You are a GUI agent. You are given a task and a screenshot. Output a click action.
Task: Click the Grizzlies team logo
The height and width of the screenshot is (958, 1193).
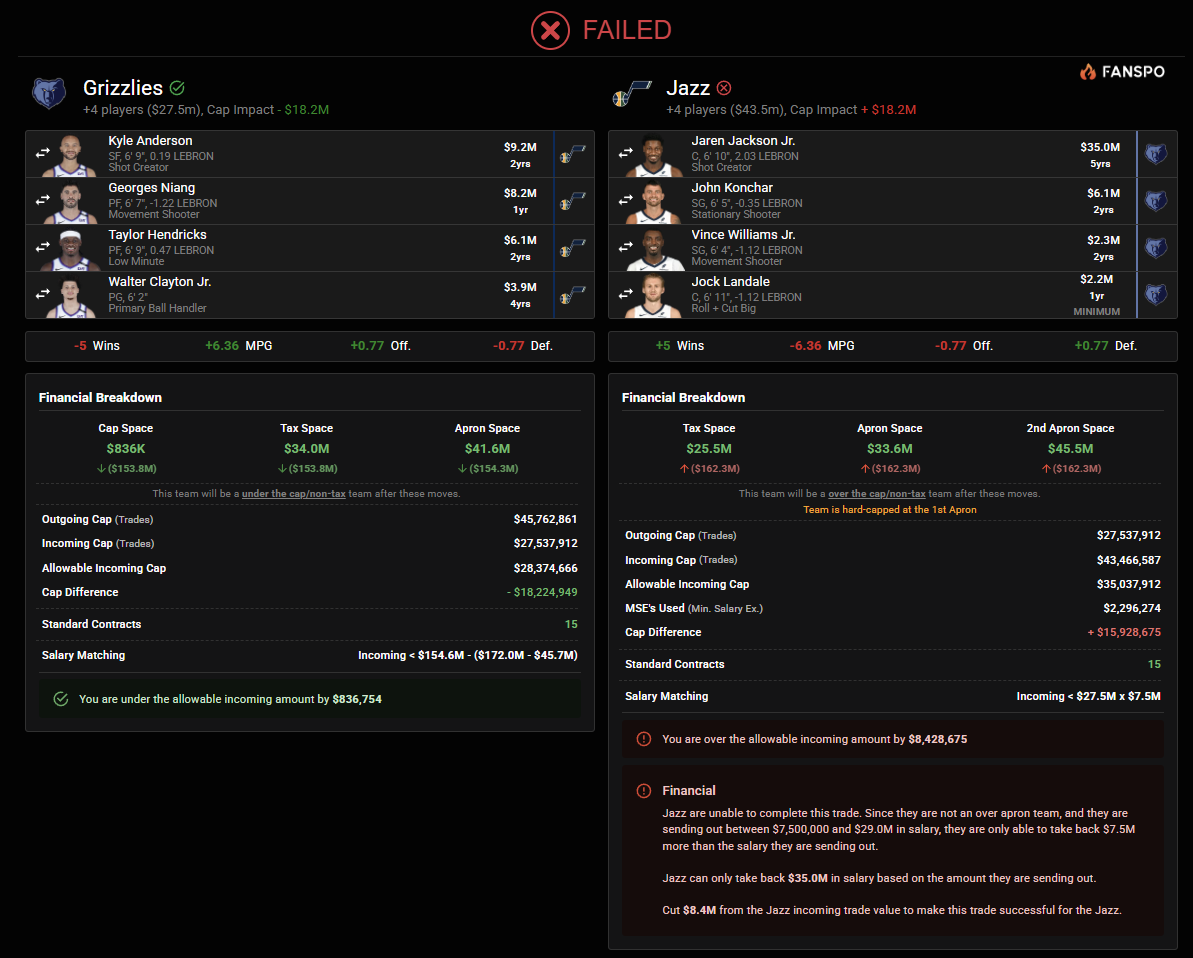(x=49, y=94)
